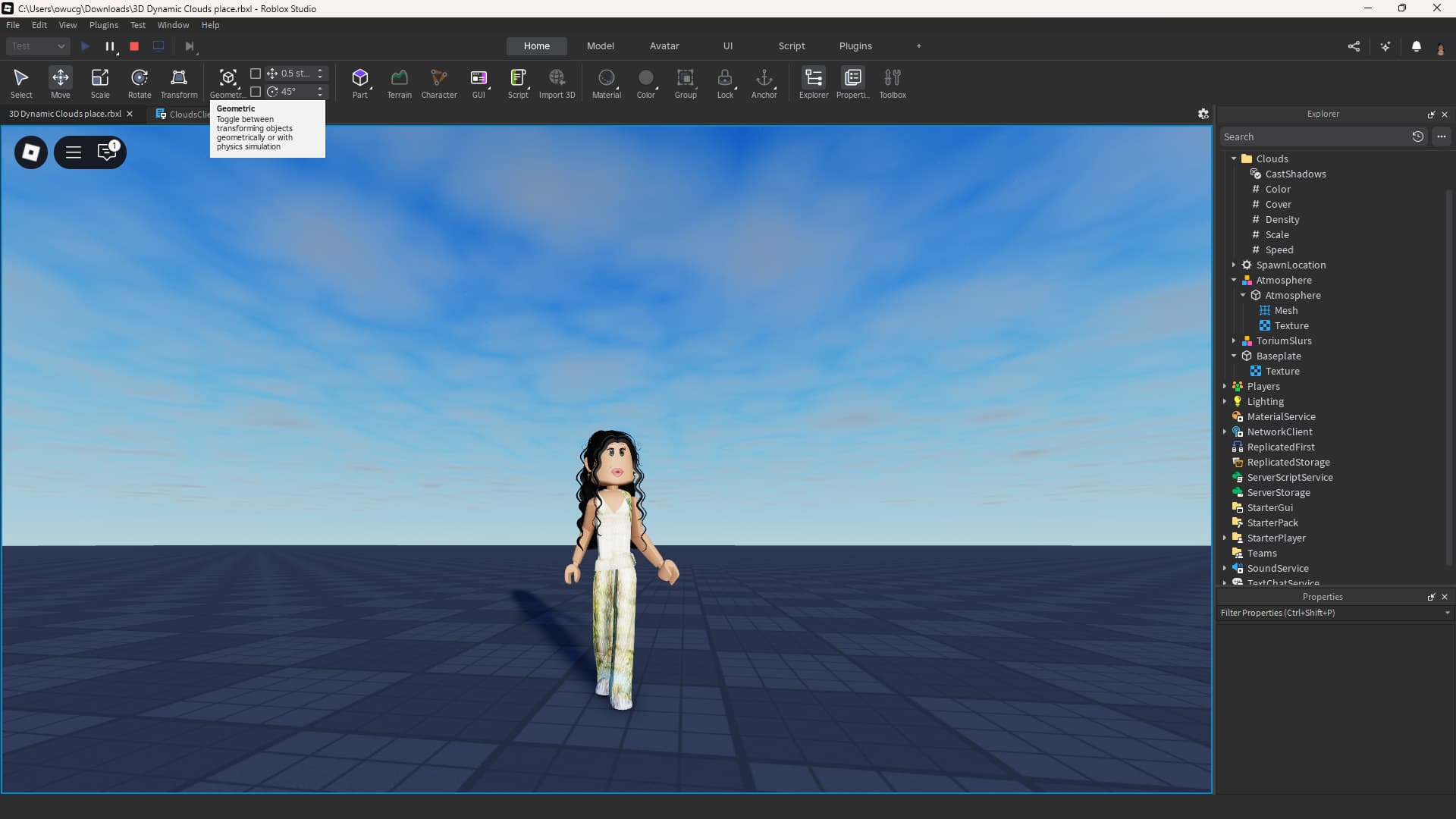The height and width of the screenshot is (819, 1456).
Task: Open the Test mode dropdown
Action: [x=38, y=46]
